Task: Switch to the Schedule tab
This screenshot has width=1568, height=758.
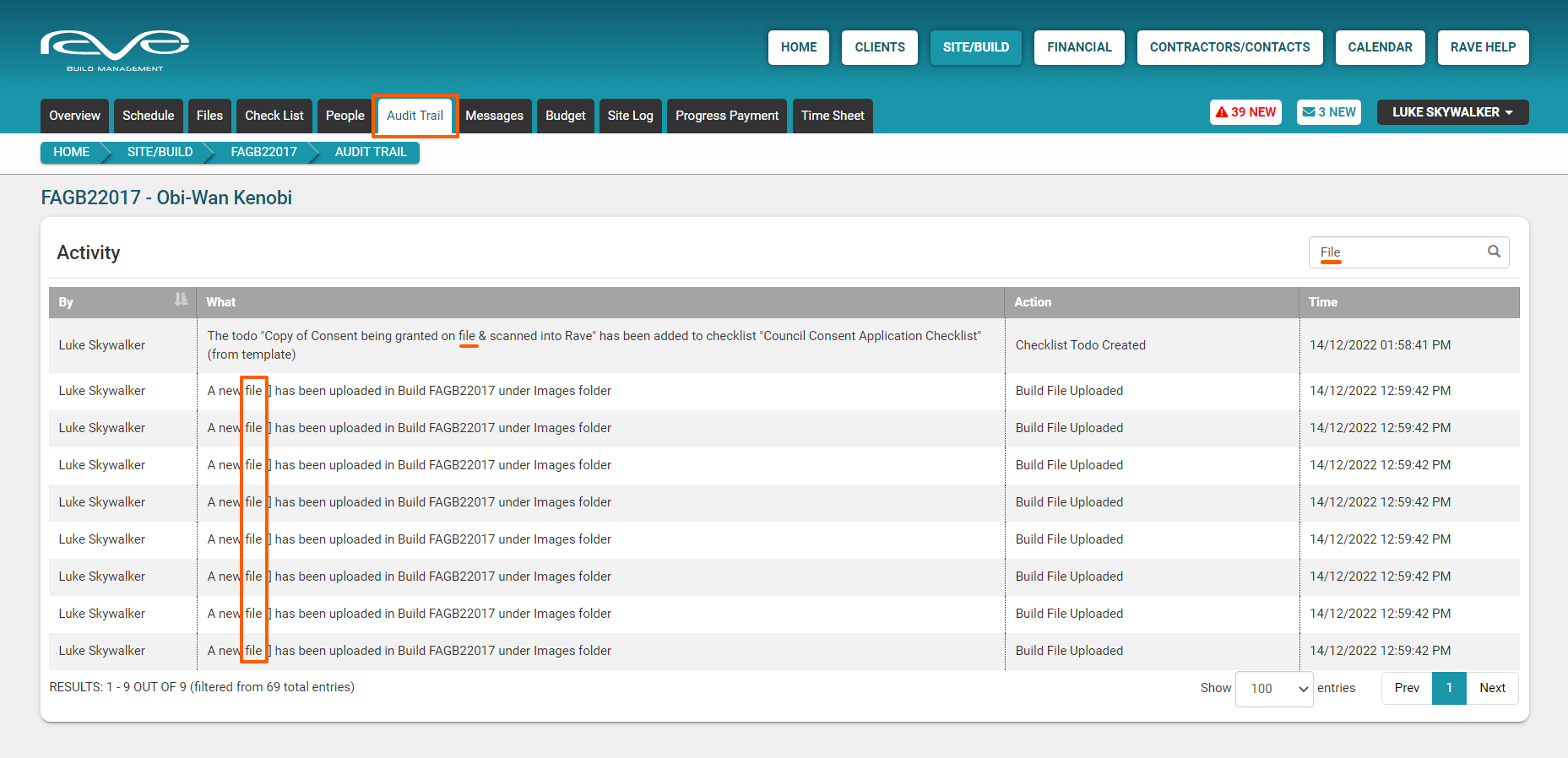Action: tap(148, 116)
